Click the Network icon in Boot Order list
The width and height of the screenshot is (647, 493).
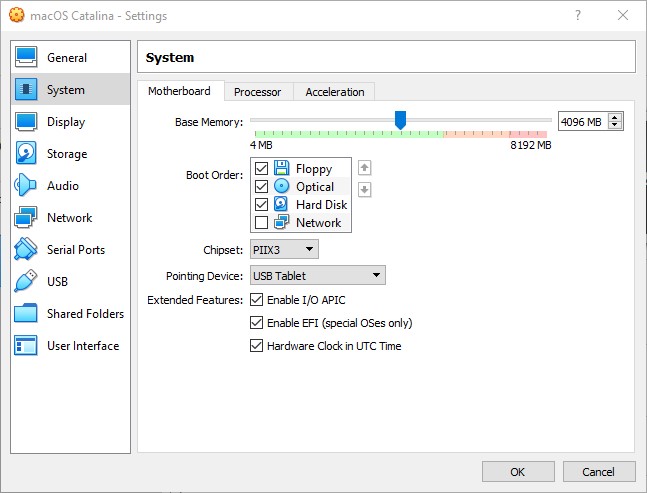pos(281,222)
